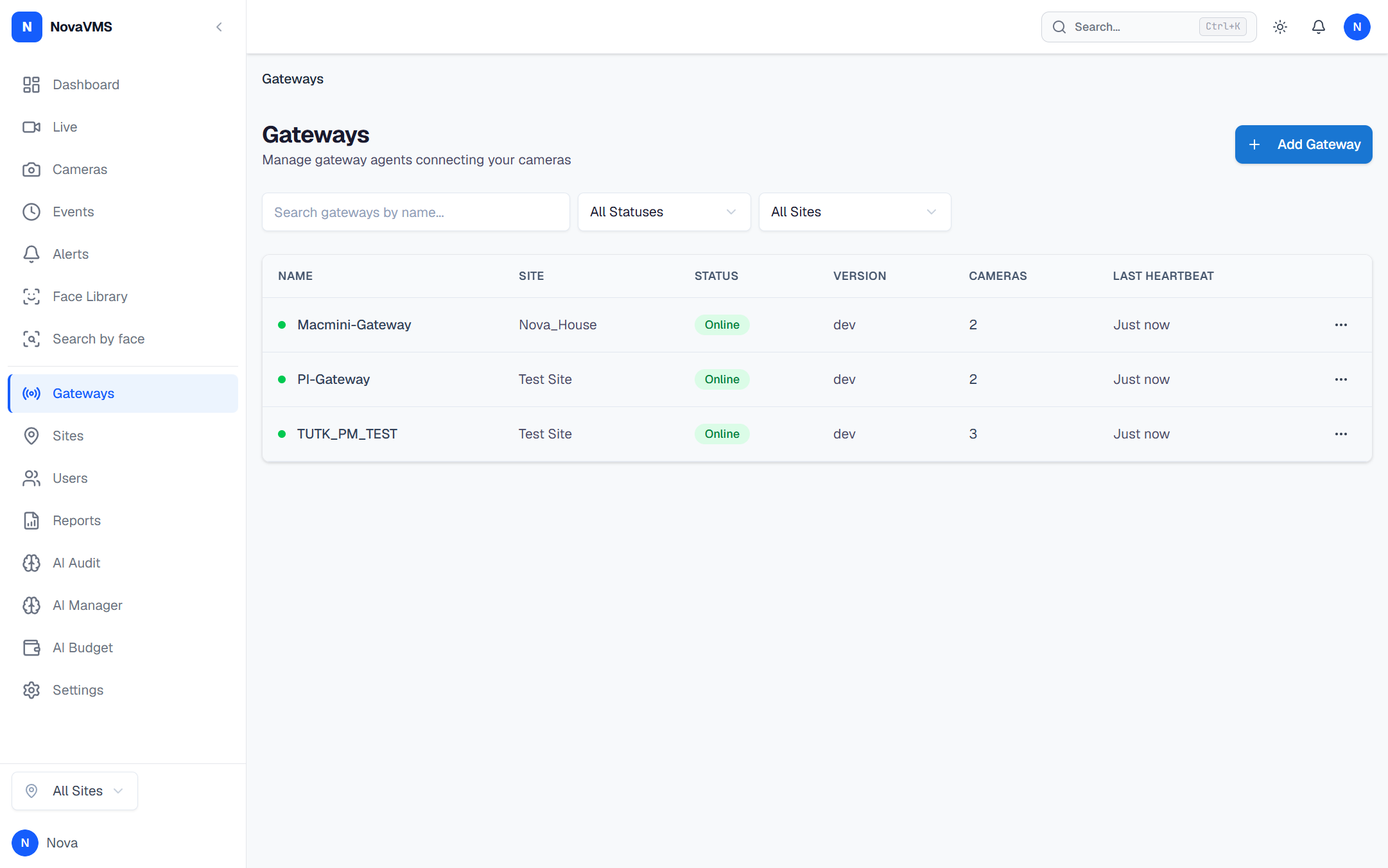Open the Dashboard page

(123, 85)
